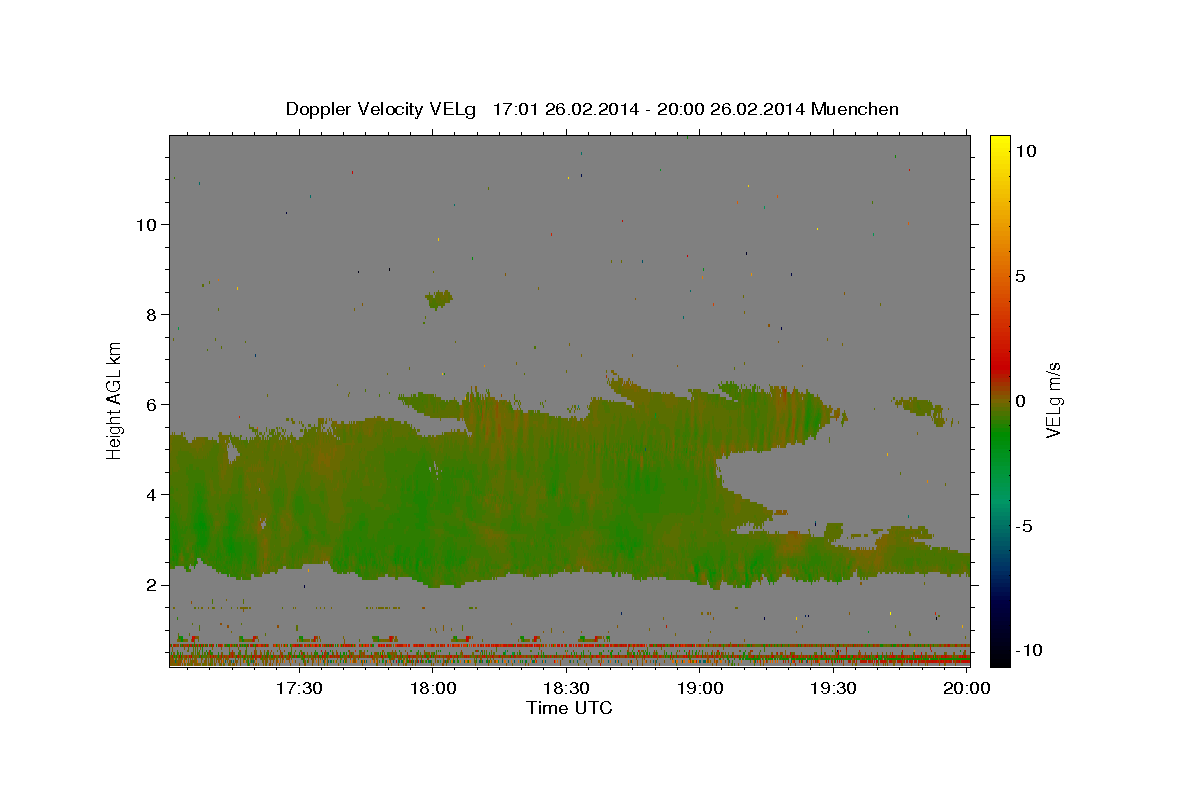Image resolution: width=1200 pixels, height=800 pixels.
Task: Click the 18:30 time tick label
Action: 568,688
